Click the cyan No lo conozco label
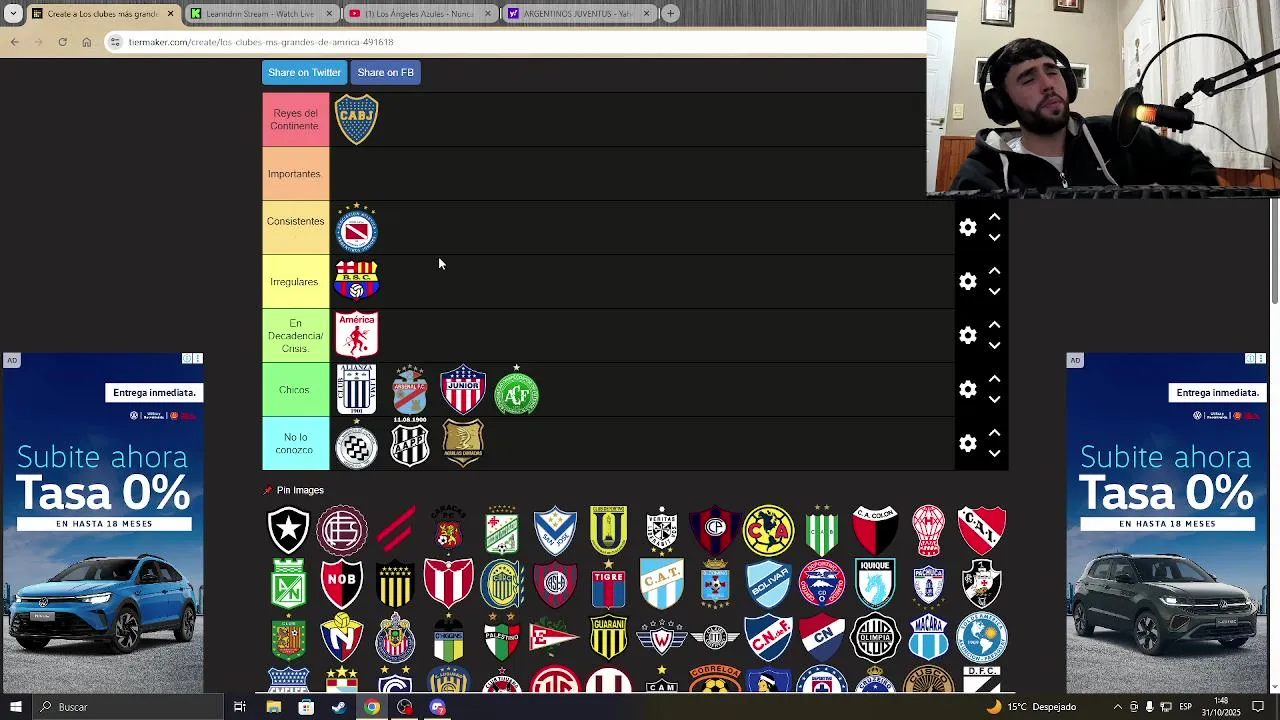This screenshot has width=1280, height=720. pyautogui.click(x=295, y=444)
